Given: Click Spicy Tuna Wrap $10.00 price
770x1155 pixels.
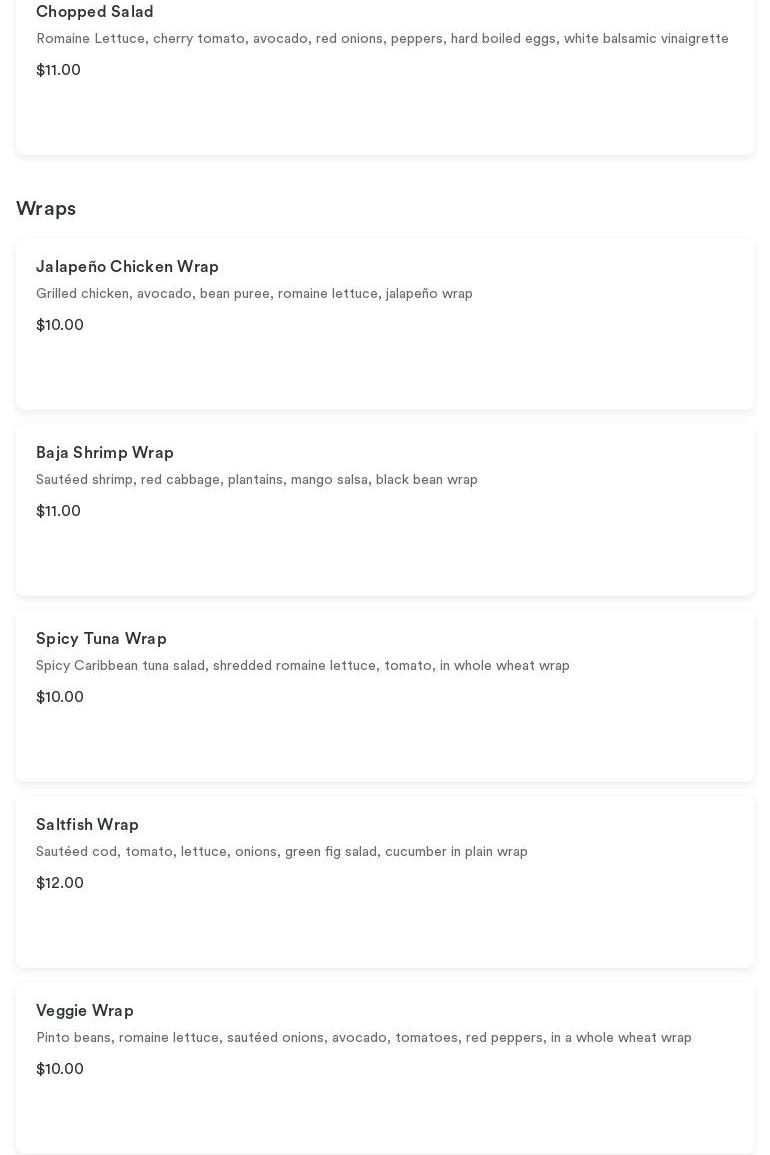Looking at the screenshot, I should (x=60, y=697).
